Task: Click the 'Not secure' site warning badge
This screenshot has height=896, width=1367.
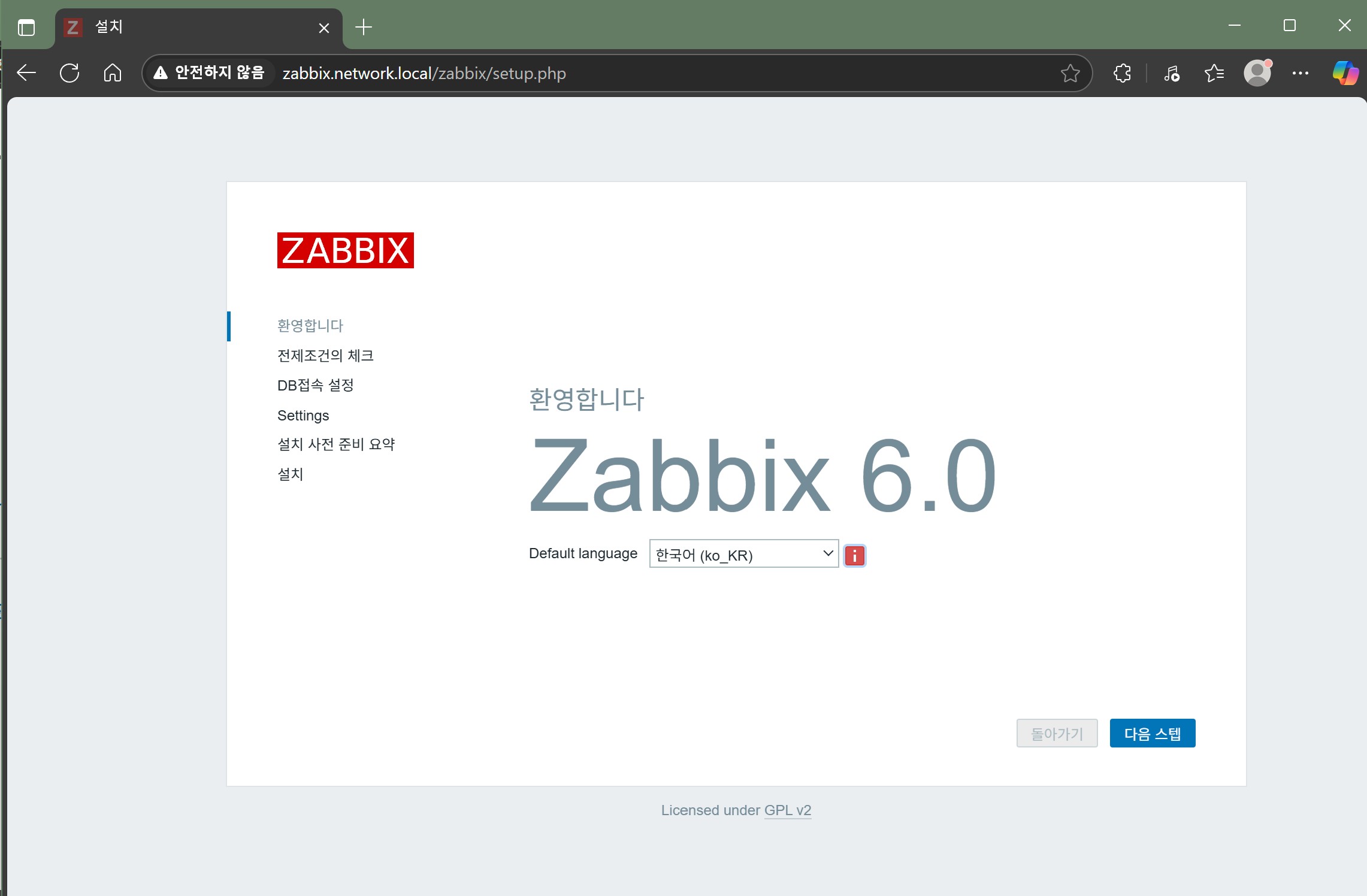Action: 210,73
